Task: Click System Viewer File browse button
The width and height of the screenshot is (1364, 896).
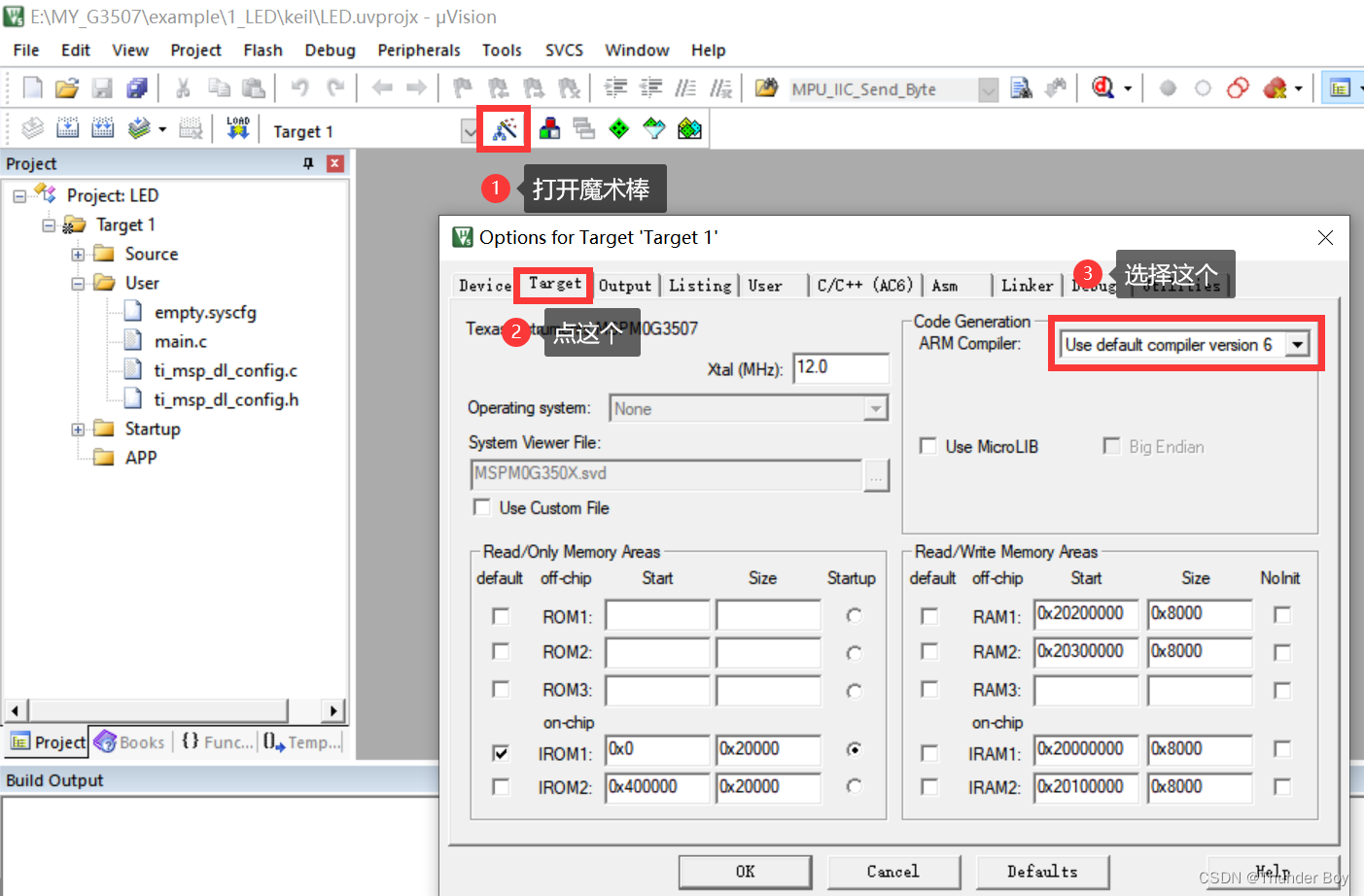Action: (876, 475)
